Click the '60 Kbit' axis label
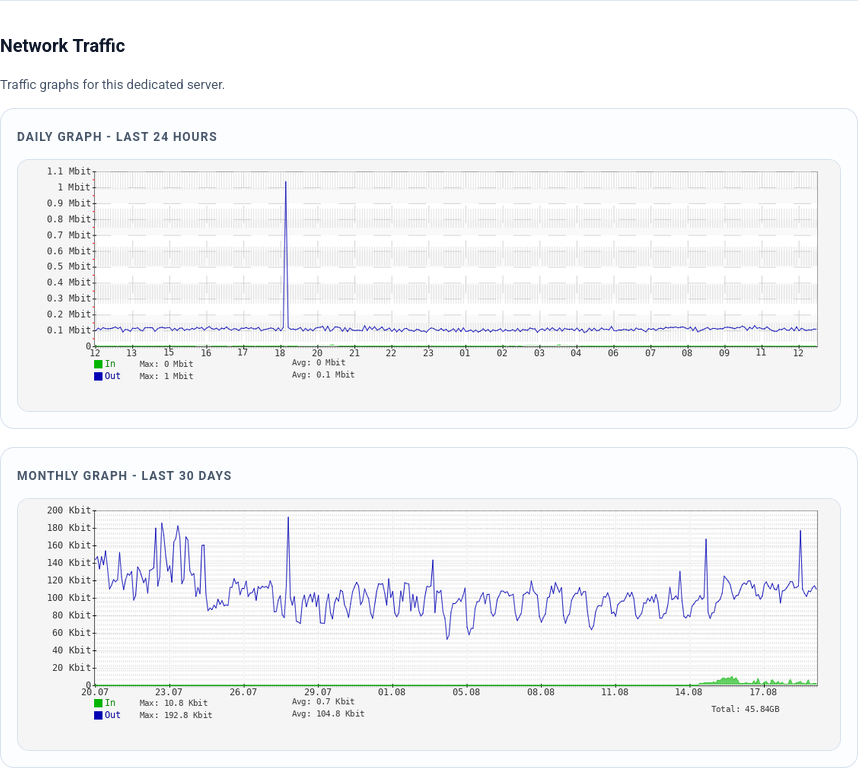 pos(71,633)
